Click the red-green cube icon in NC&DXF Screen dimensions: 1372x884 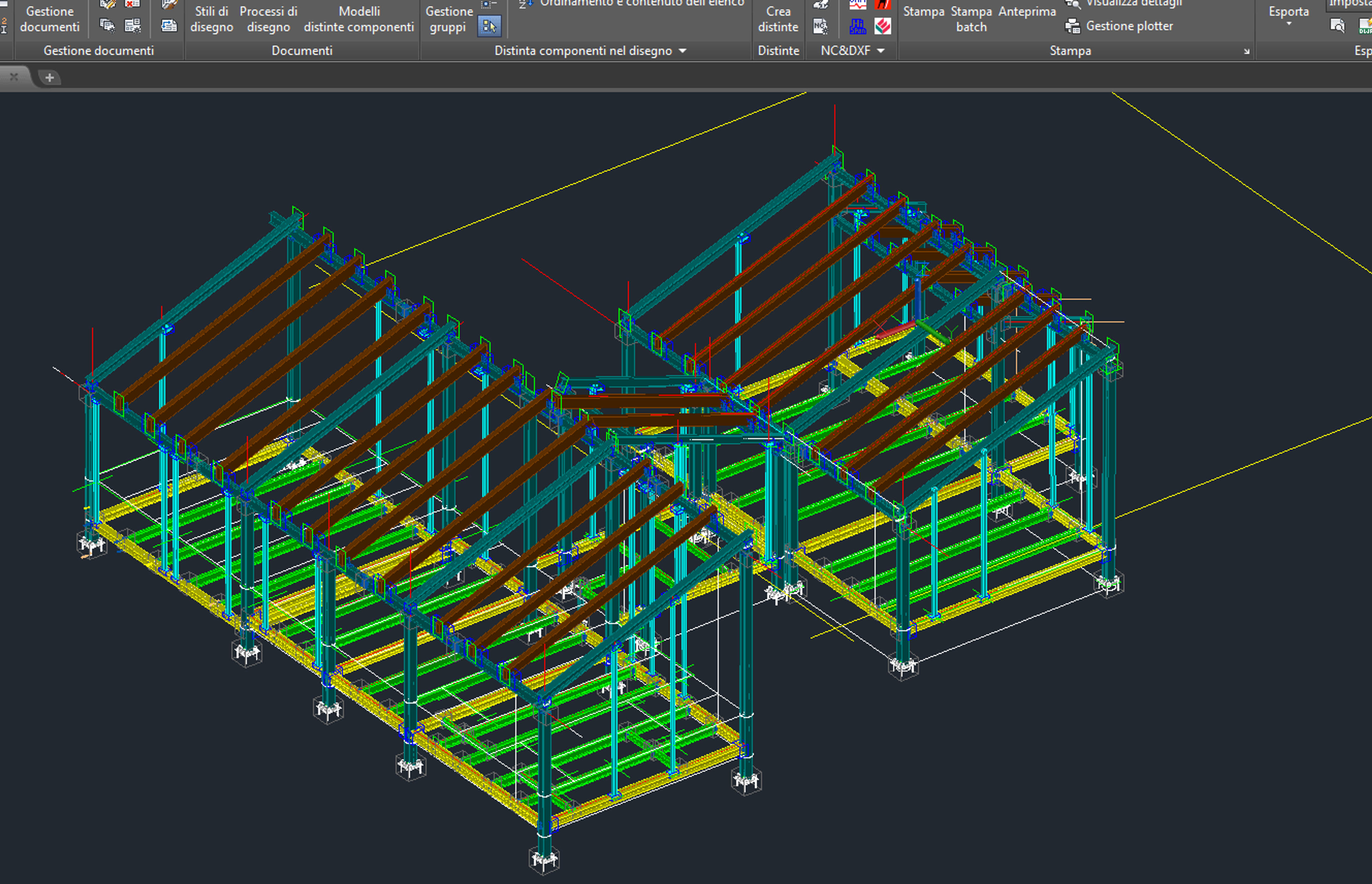(883, 26)
